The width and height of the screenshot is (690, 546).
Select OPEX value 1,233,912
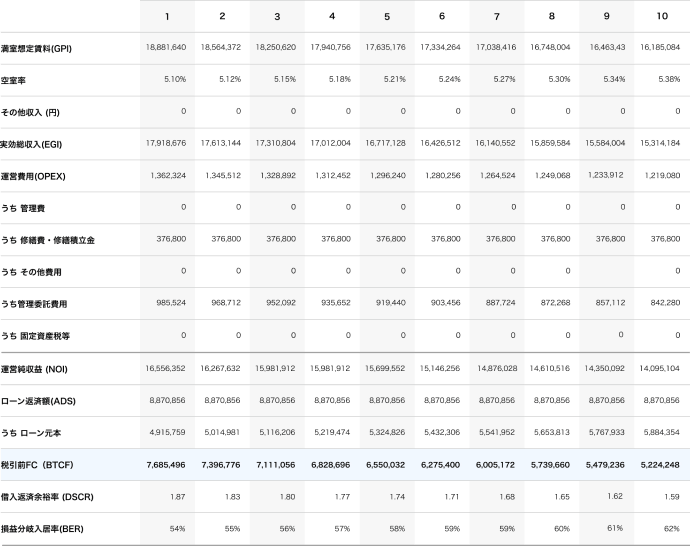pyautogui.click(x=606, y=175)
